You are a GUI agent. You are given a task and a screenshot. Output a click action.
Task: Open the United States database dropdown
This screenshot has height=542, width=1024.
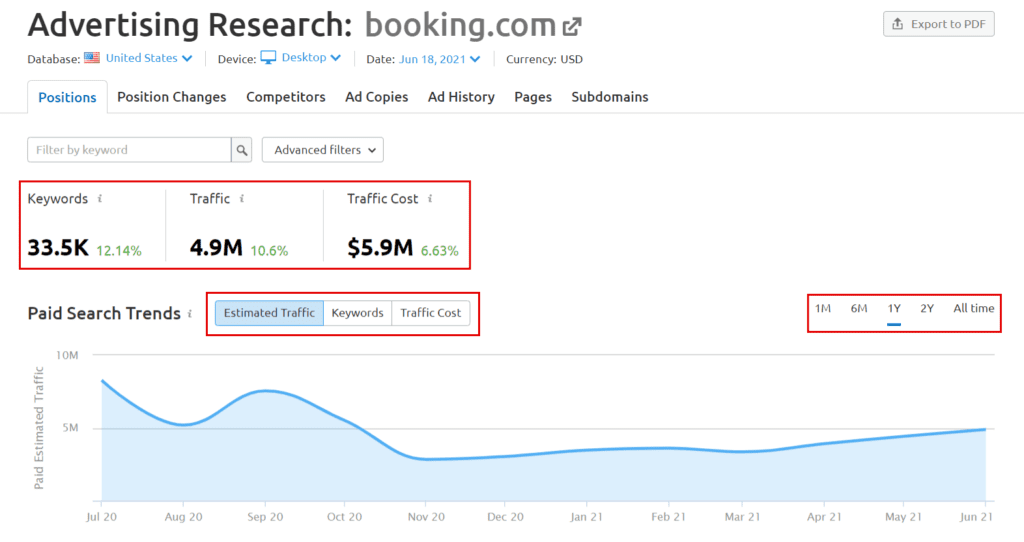pos(149,58)
